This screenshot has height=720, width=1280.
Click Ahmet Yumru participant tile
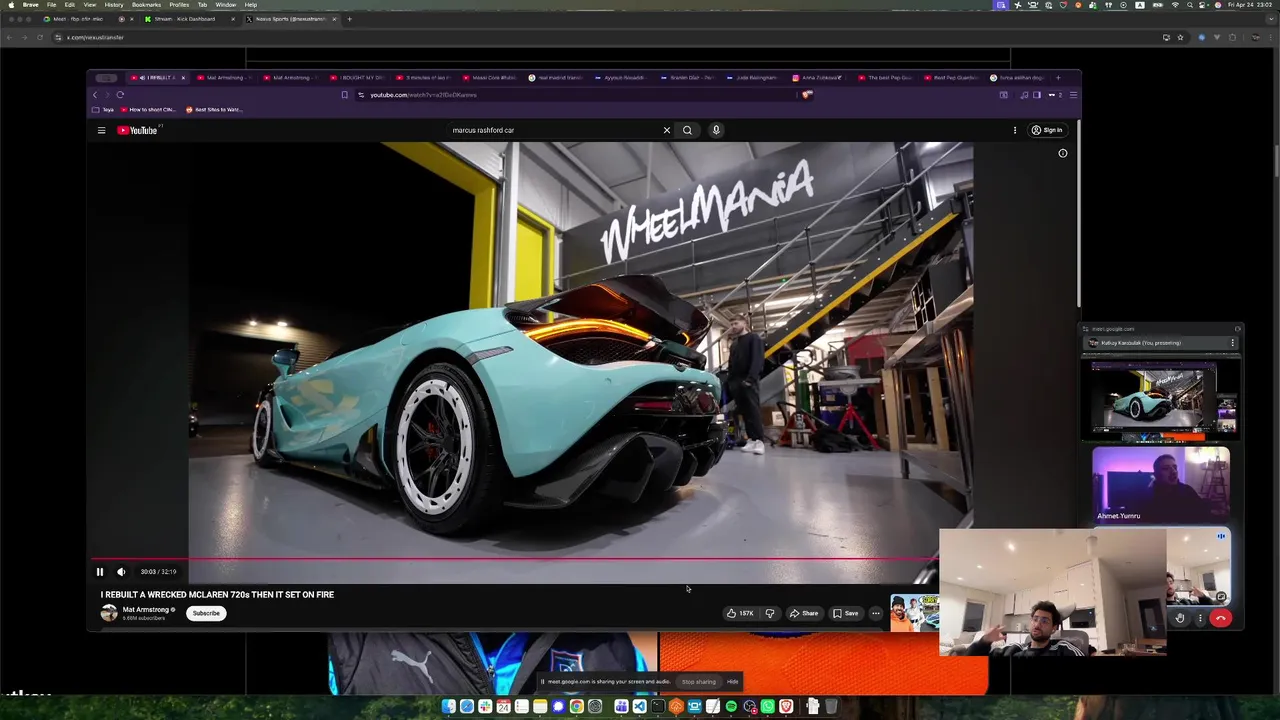point(1161,484)
